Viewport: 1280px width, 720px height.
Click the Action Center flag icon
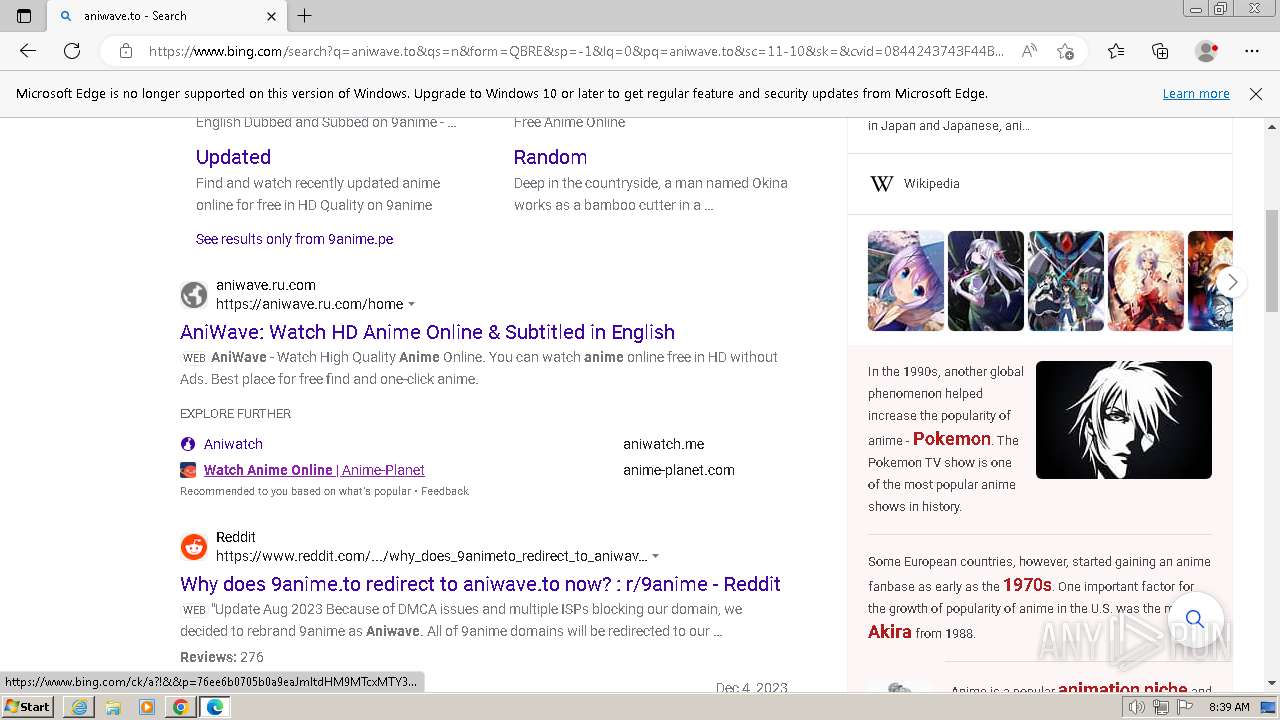pos(1184,707)
